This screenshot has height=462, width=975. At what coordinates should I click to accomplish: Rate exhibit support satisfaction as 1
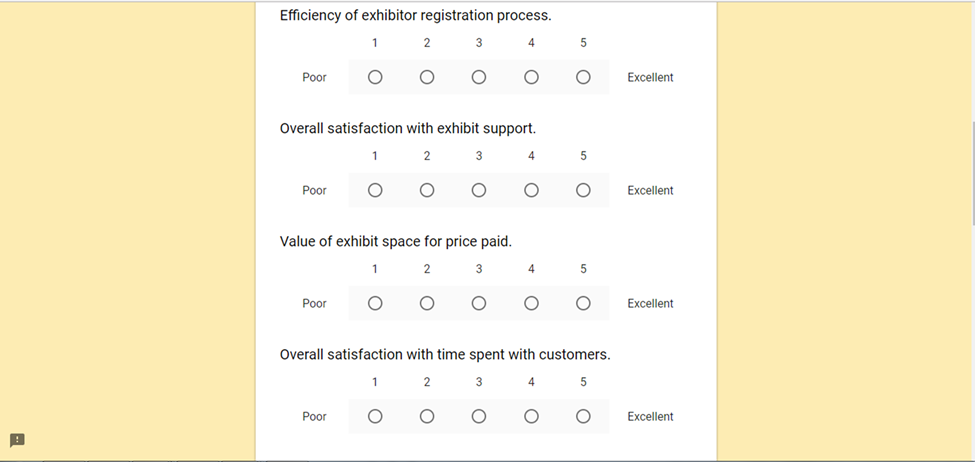pos(375,190)
